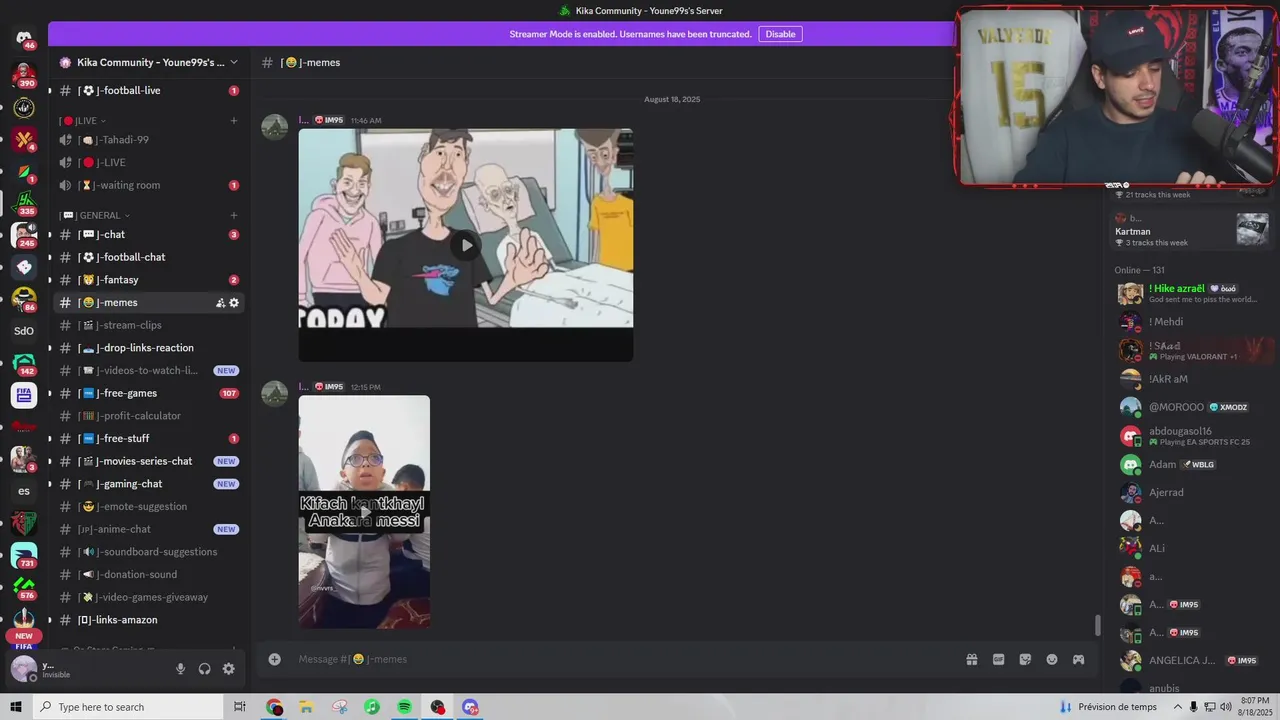Open the apps game controller icon
1280x720 pixels.
[1079, 659]
